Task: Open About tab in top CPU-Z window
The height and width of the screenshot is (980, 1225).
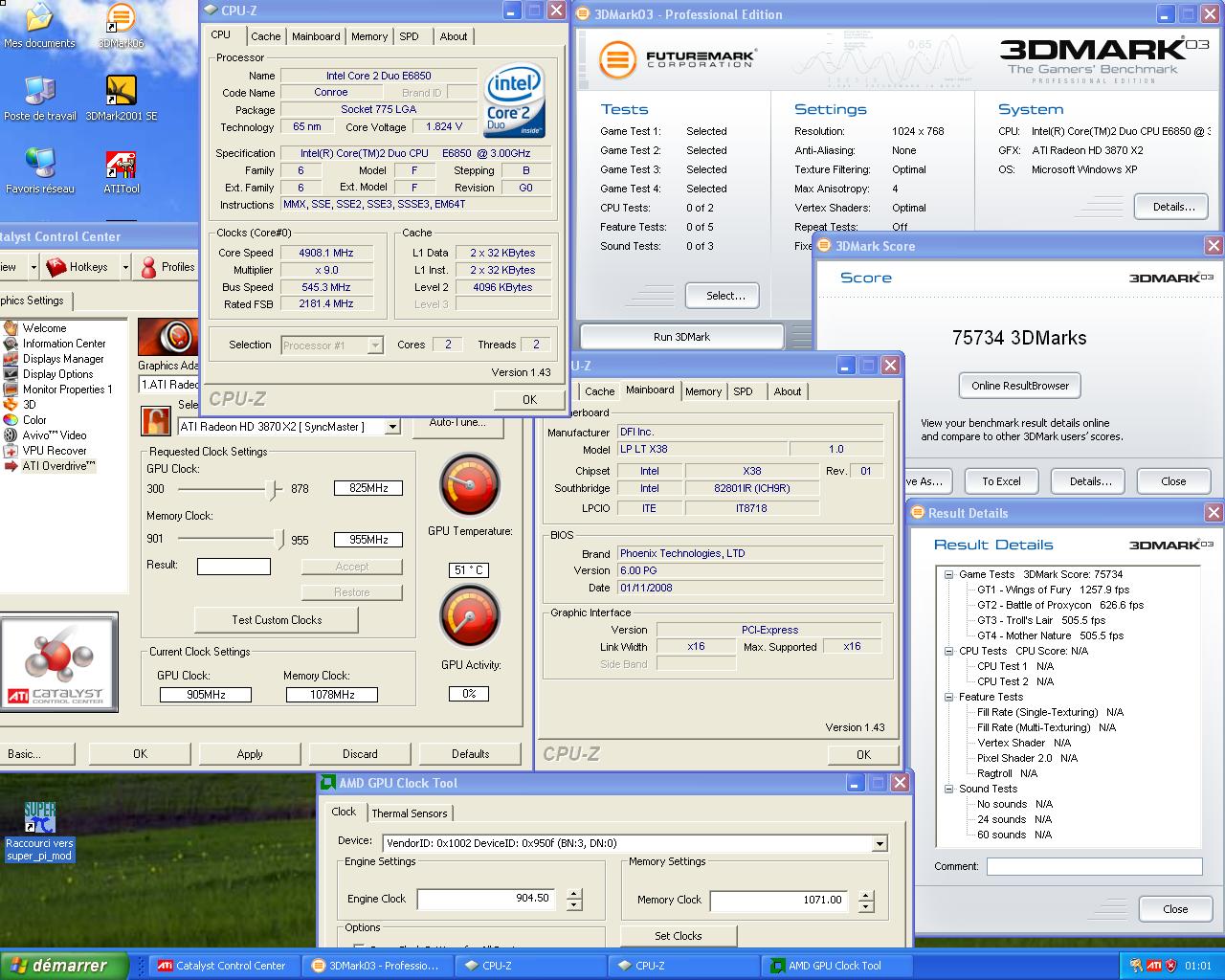Action: pos(454,36)
